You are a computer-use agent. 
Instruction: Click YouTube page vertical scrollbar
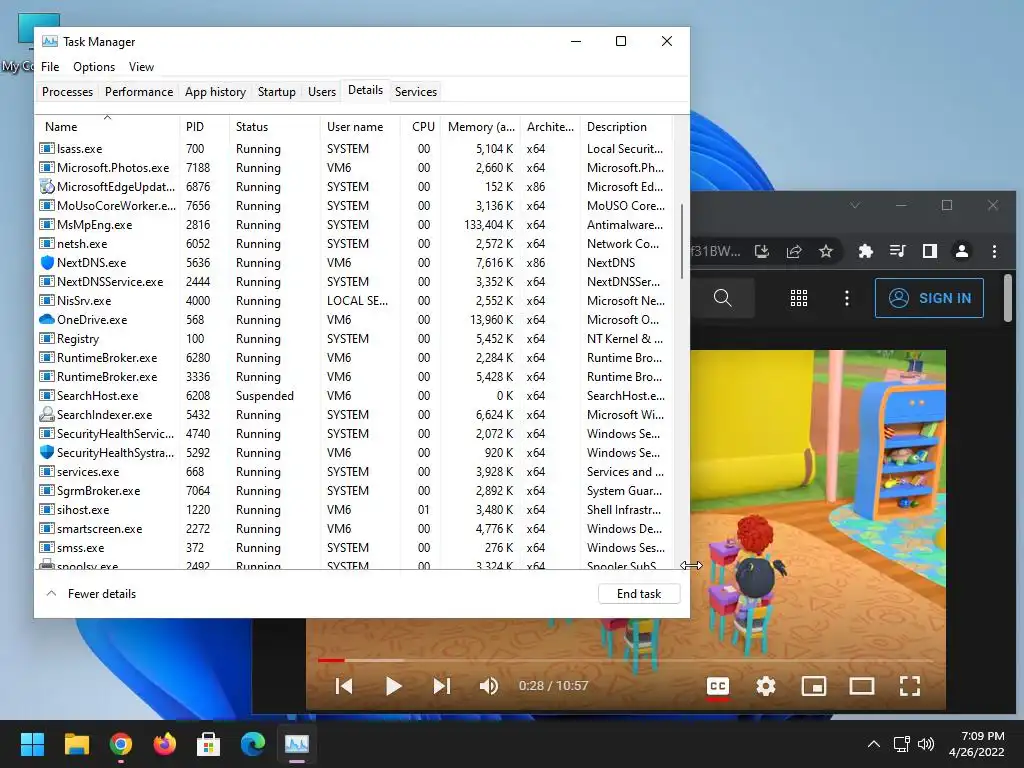[x=1008, y=298]
